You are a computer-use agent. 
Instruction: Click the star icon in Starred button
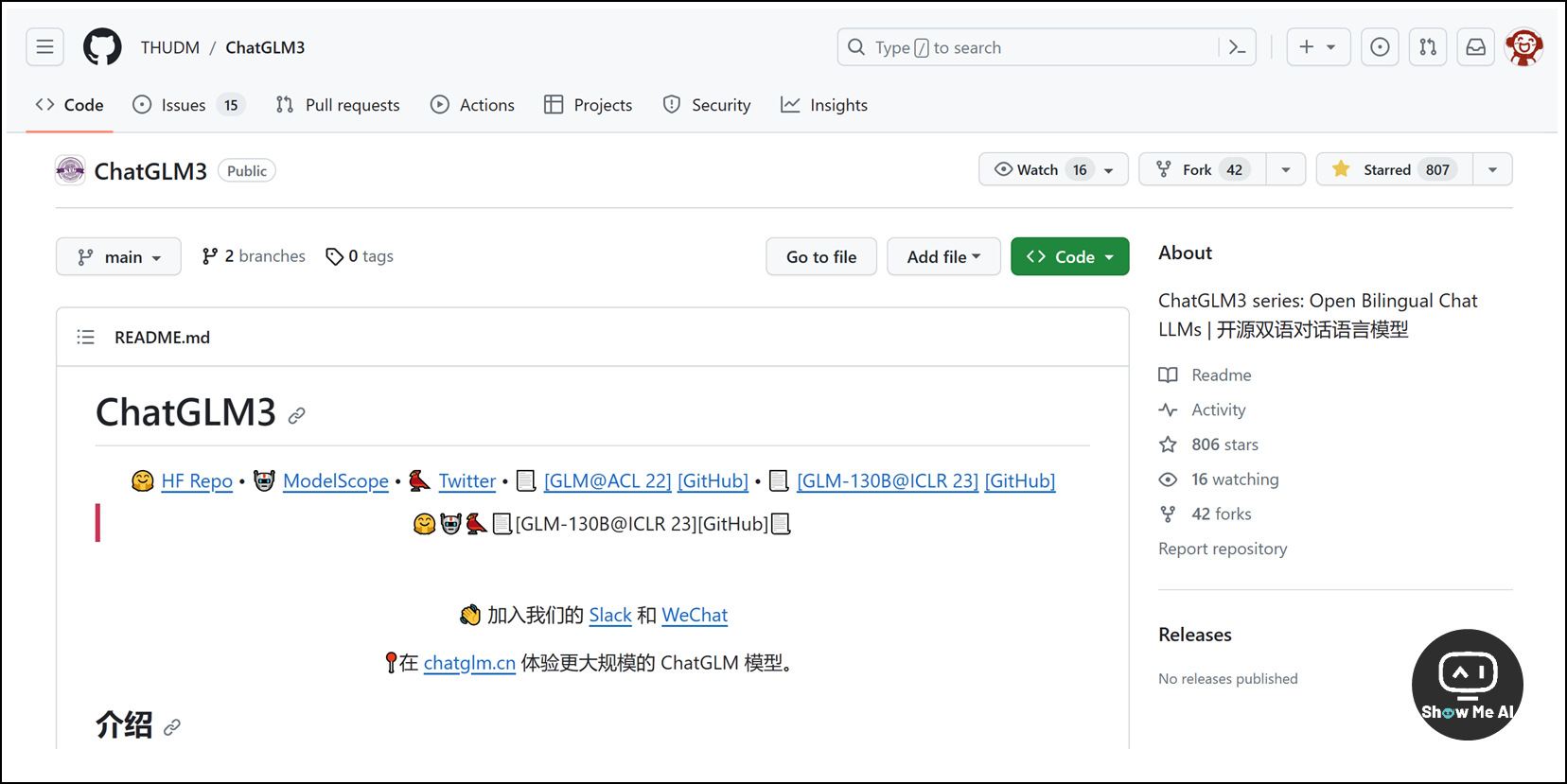click(1341, 169)
